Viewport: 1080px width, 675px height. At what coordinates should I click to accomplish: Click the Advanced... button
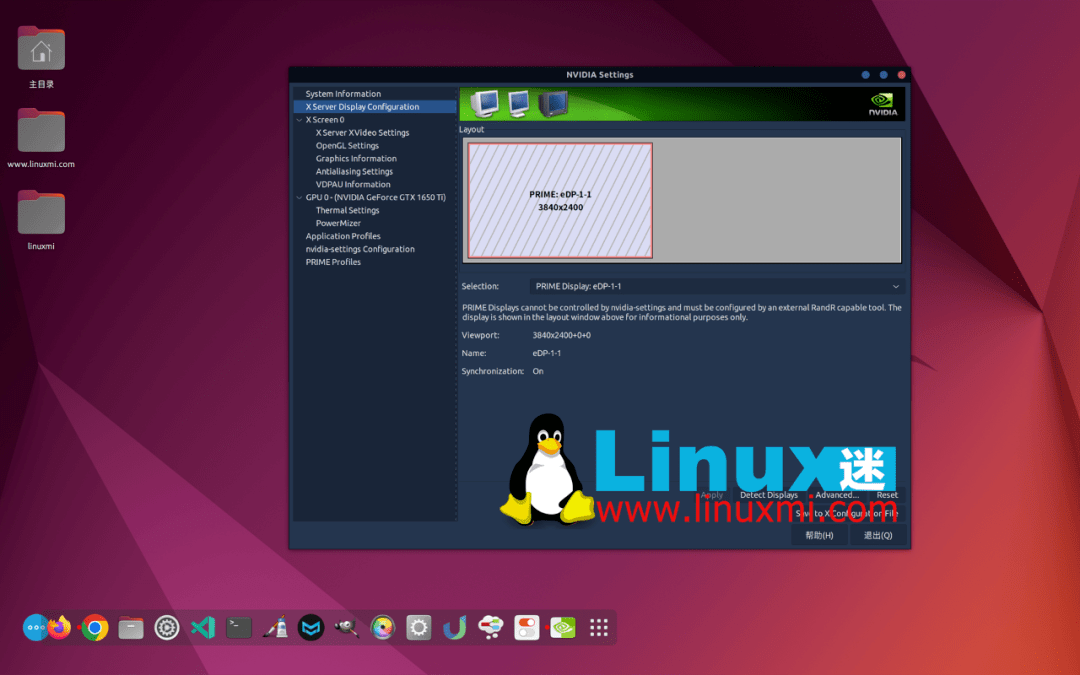837,495
